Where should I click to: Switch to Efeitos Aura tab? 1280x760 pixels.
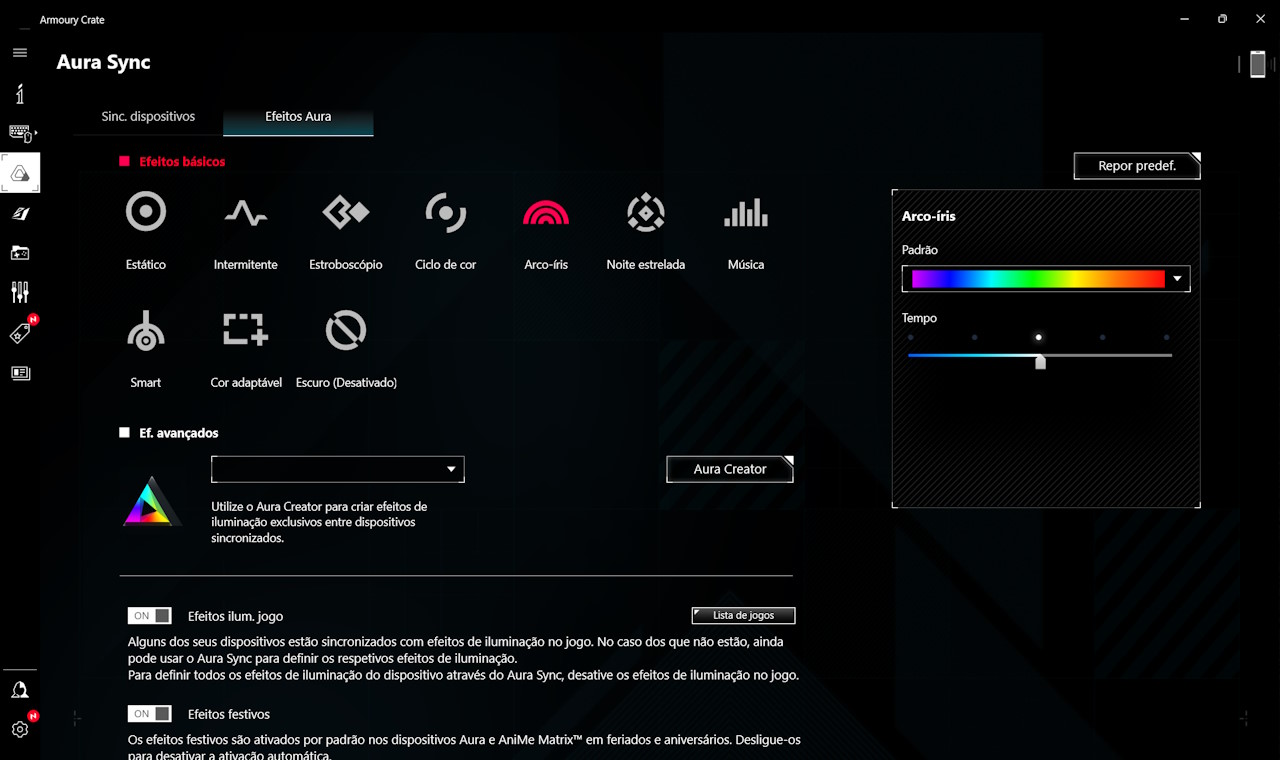[298, 116]
